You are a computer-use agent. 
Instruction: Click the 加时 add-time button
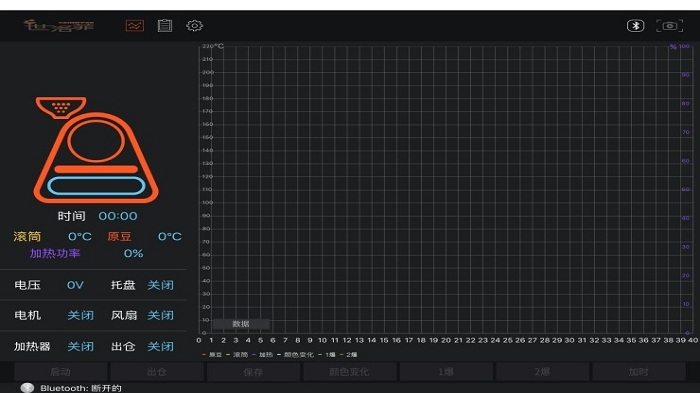[639, 372]
